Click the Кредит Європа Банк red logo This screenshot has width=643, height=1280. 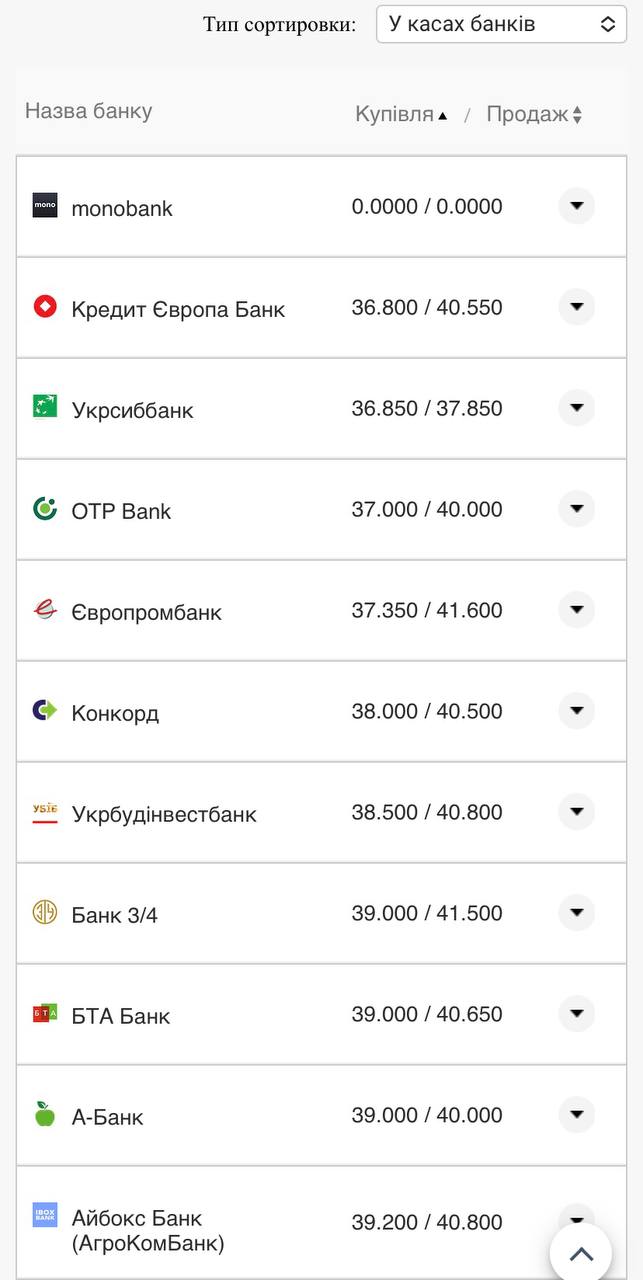pos(44,308)
